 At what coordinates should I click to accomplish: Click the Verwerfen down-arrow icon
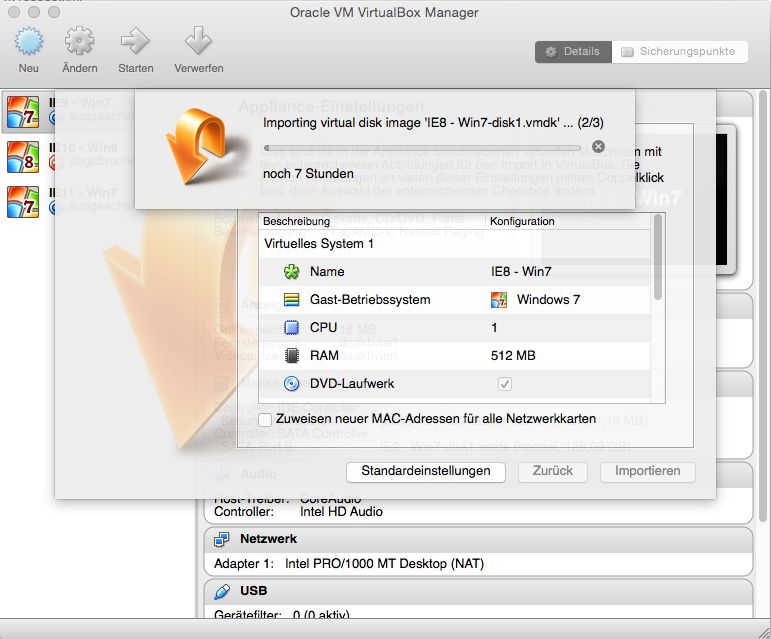(x=198, y=42)
